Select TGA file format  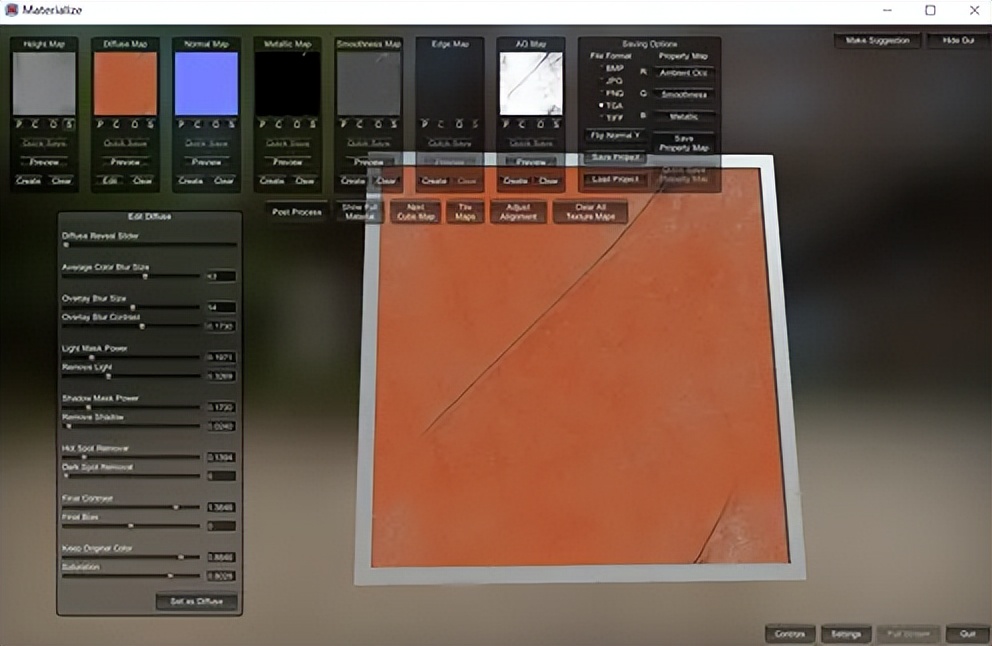tap(611, 106)
